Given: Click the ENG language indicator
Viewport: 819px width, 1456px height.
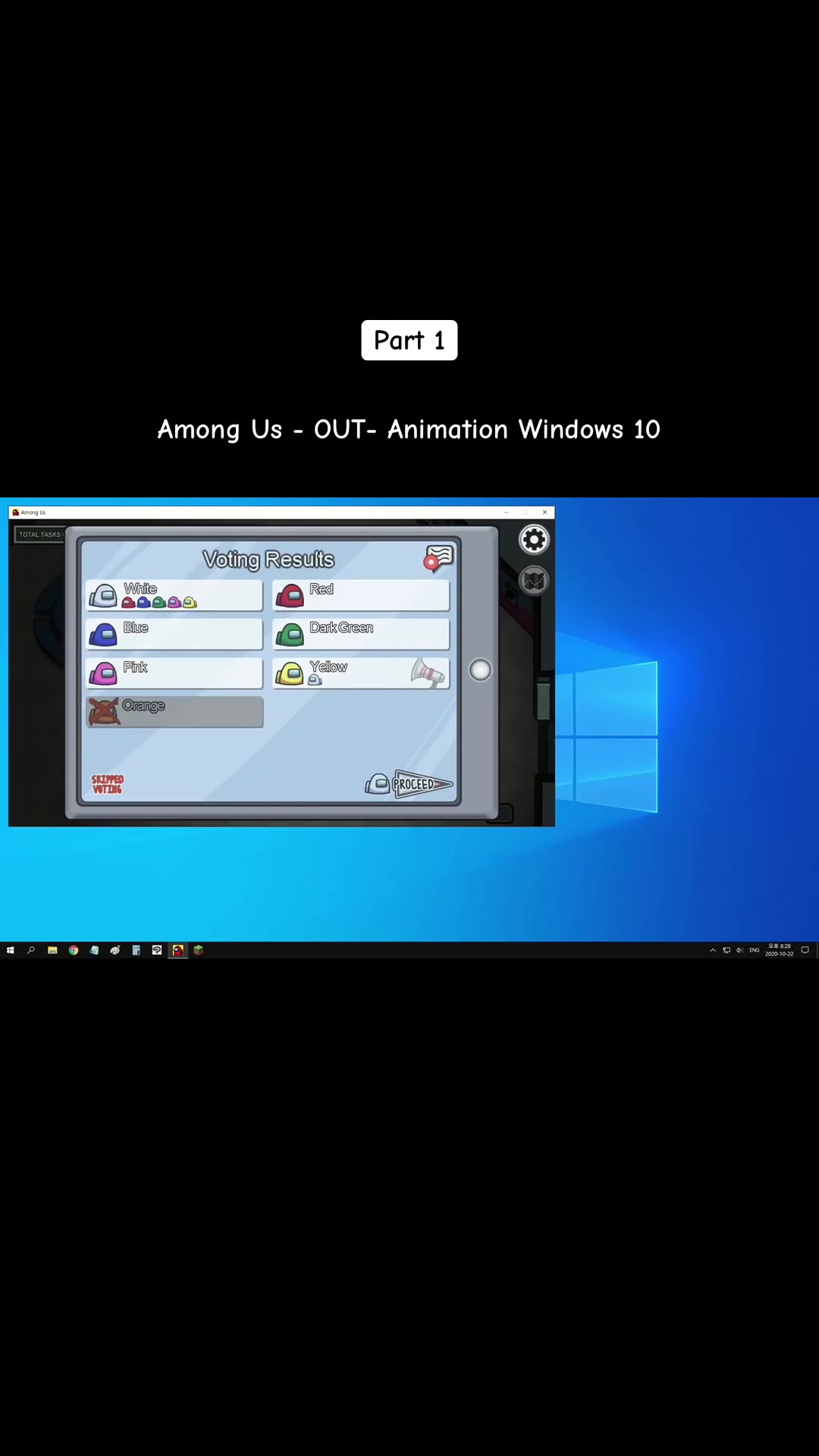Looking at the screenshot, I should pyautogui.click(x=755, y=950).
